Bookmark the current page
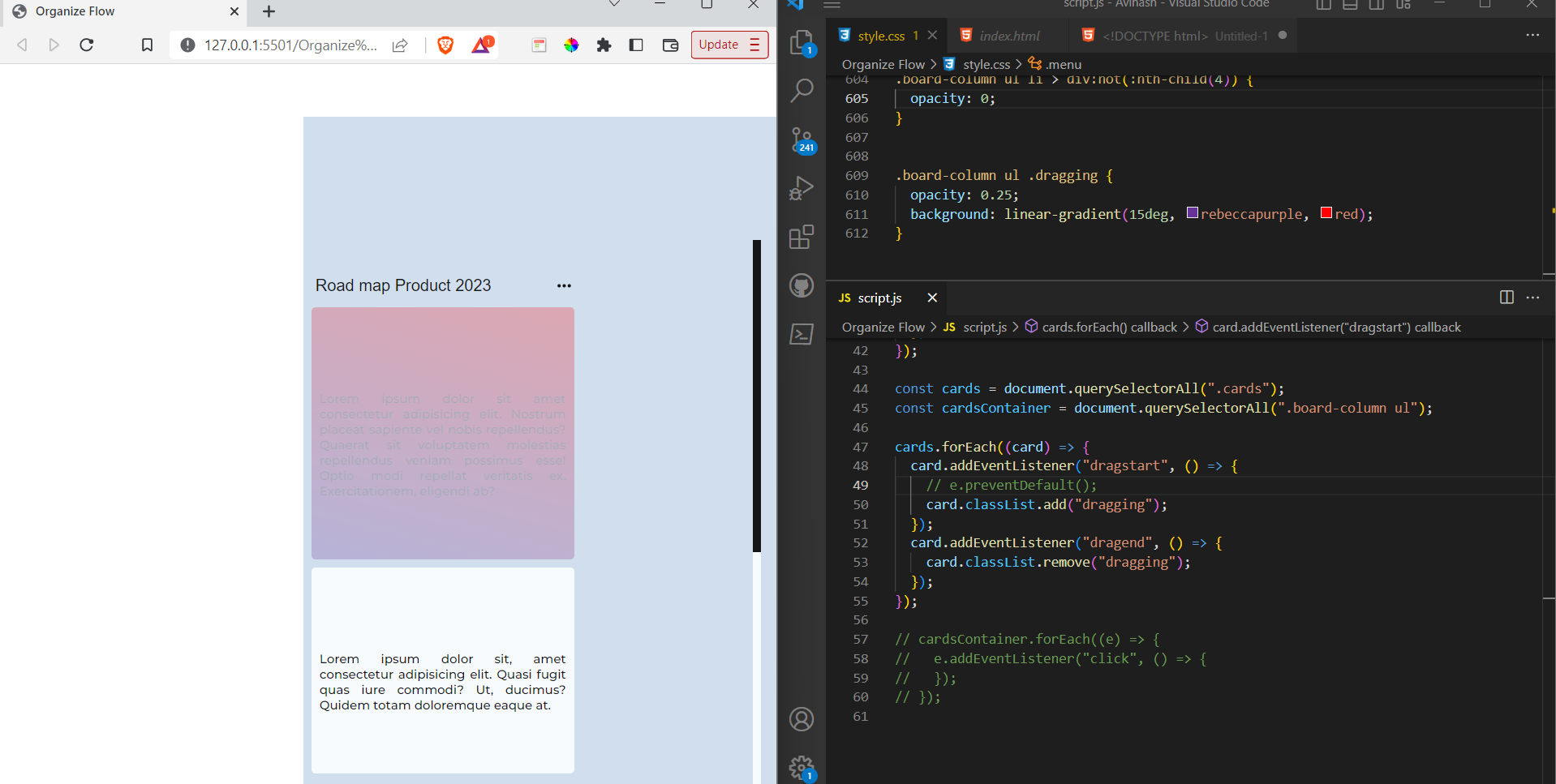1556x784 pixels. (x=147, y=45)
